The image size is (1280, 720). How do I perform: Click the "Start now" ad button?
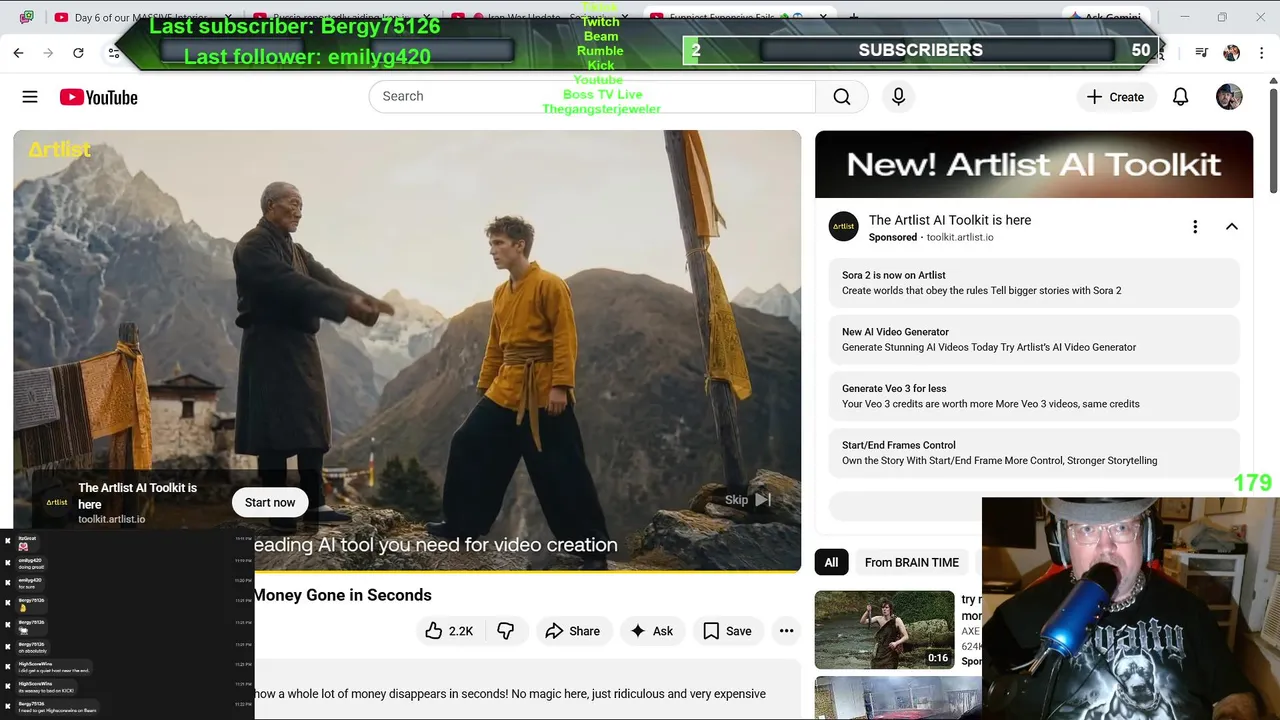(x=270, y=502)
